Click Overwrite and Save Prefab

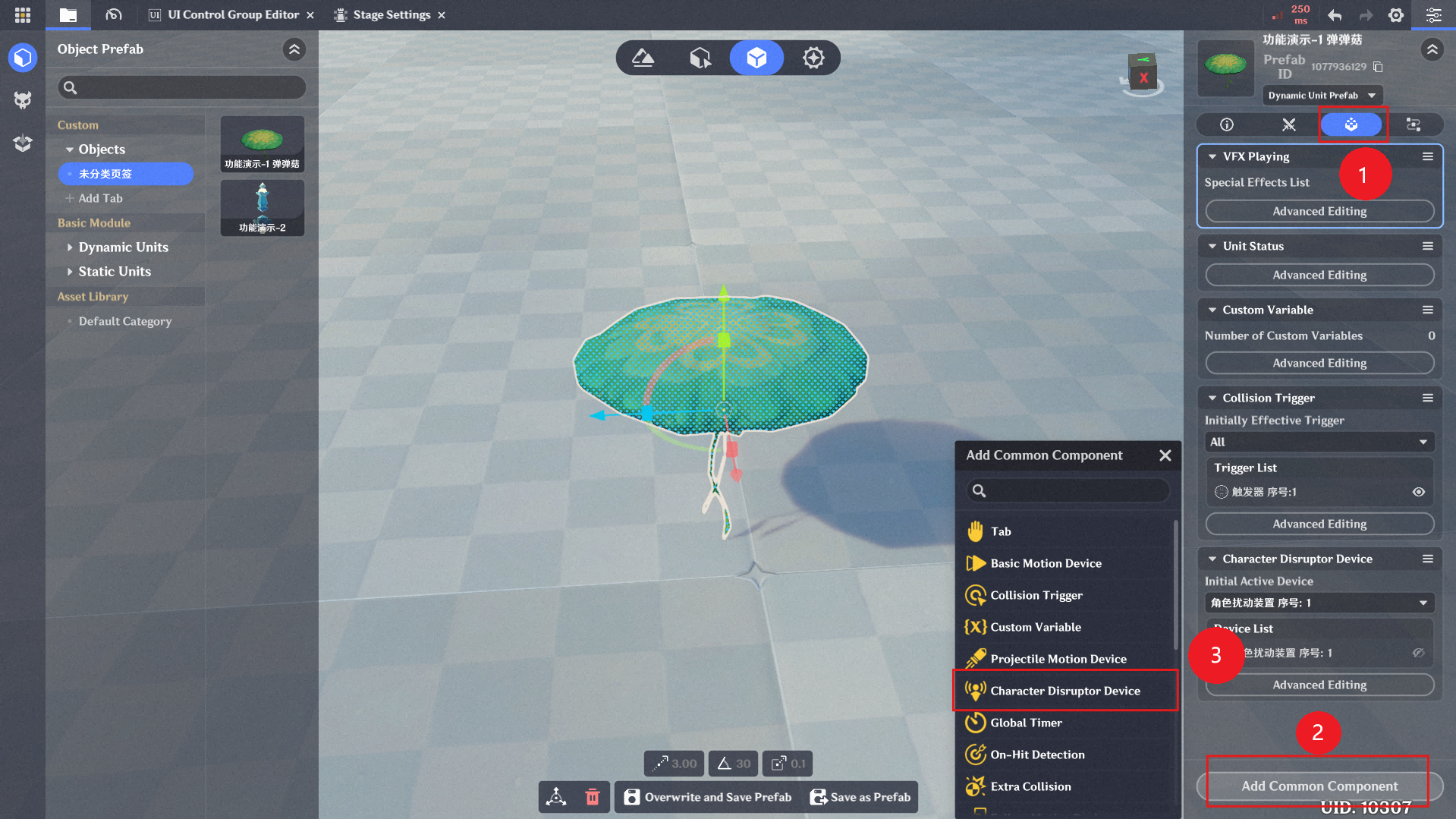pyautogui.click(x=708, y=797)
